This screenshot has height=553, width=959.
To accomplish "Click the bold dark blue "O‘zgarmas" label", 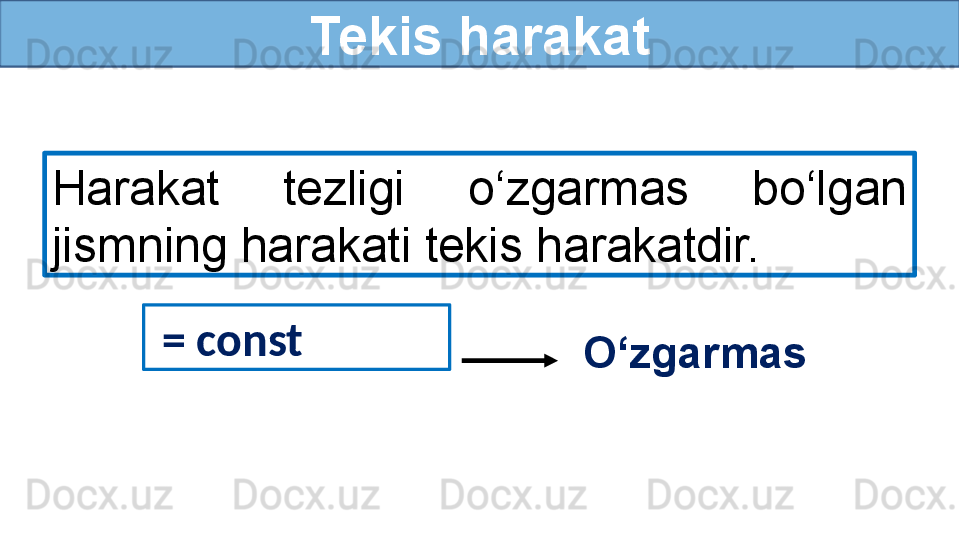I will click(x=694, y=353).
